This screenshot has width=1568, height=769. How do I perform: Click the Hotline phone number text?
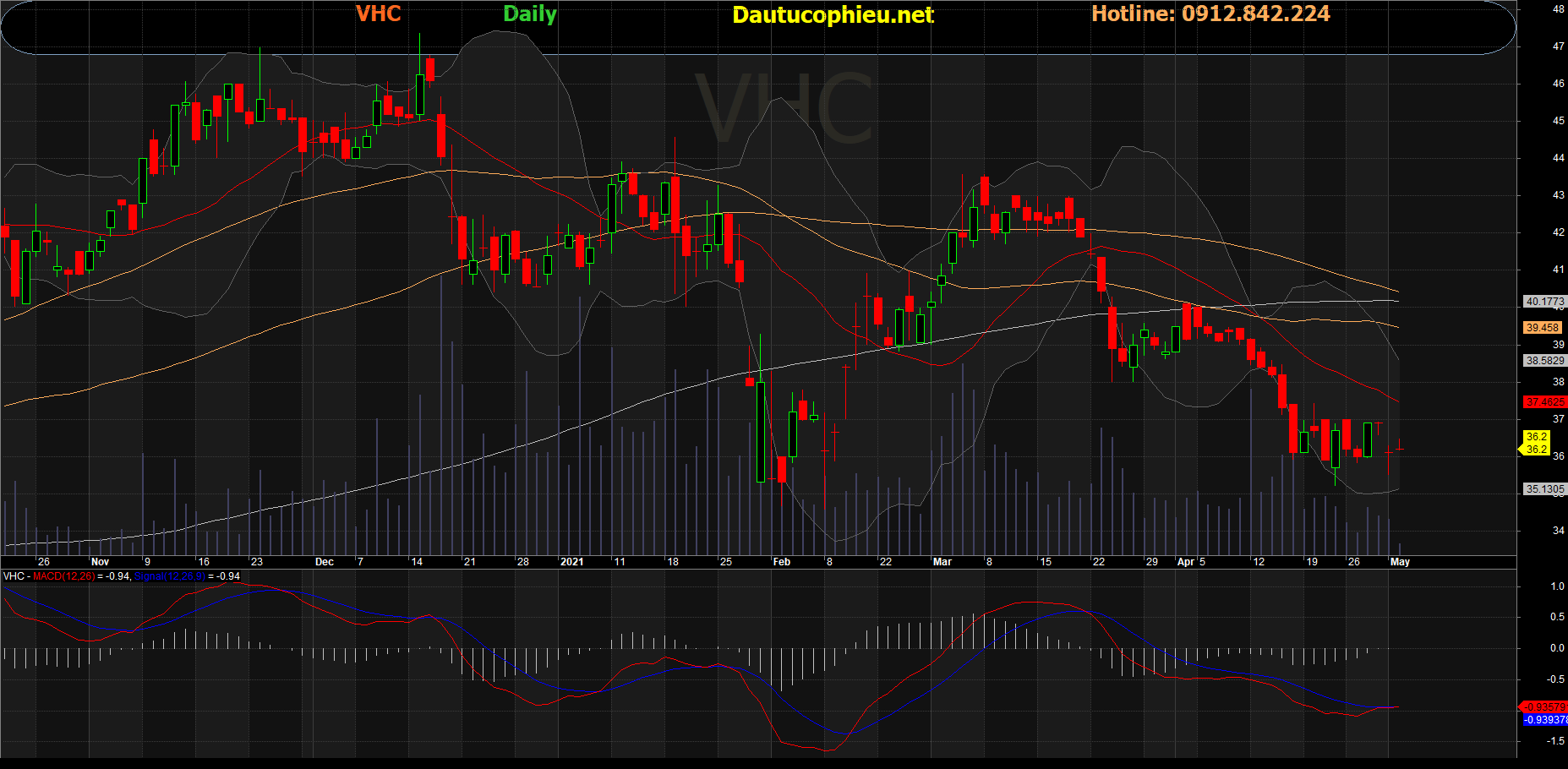1210,14
